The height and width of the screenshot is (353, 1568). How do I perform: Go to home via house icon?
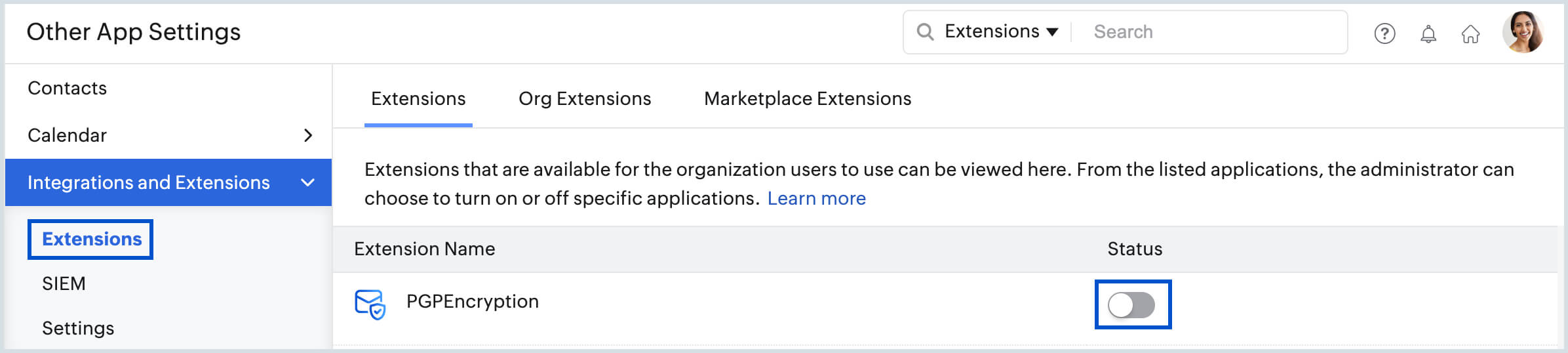(1470, 33)
